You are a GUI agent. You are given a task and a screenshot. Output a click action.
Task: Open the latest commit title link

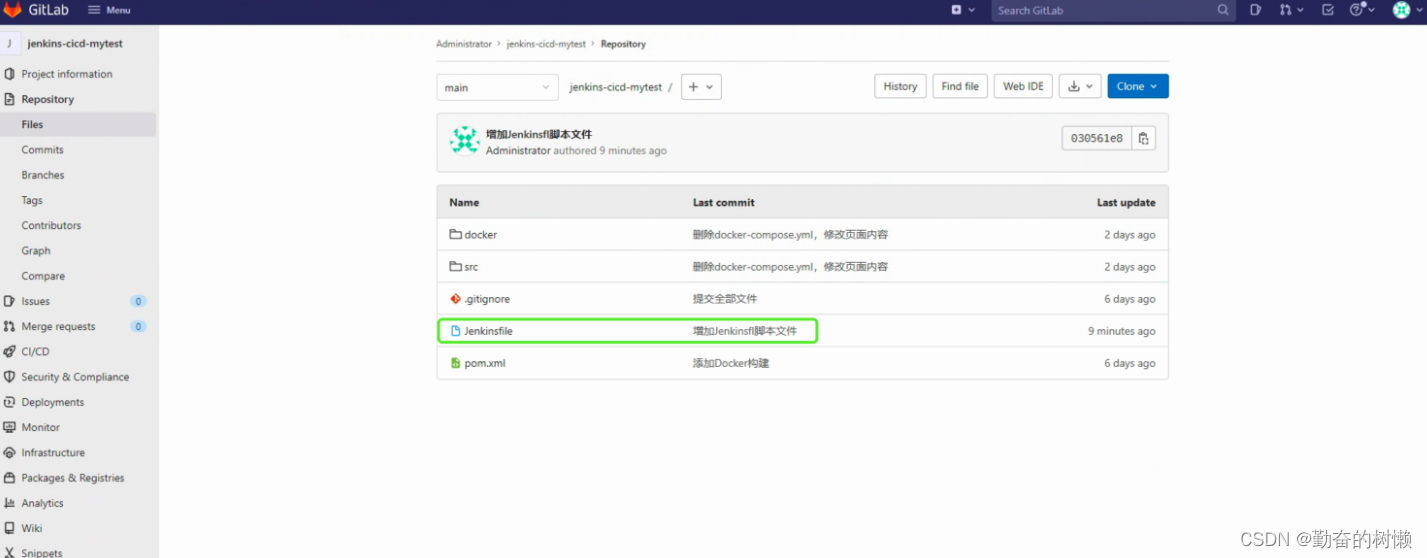539,134
